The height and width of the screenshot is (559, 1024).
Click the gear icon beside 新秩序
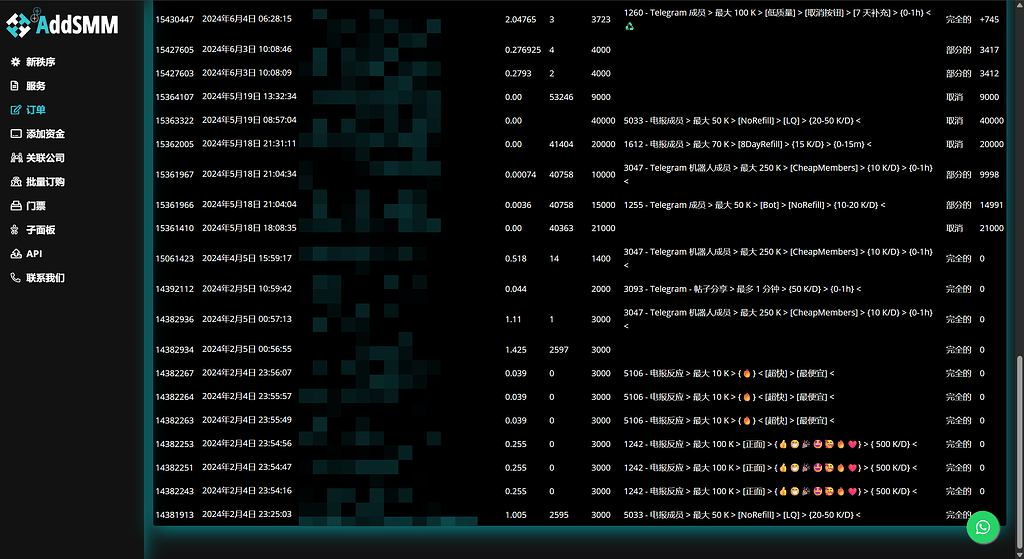pyautogui.click(x=16, y=61)
